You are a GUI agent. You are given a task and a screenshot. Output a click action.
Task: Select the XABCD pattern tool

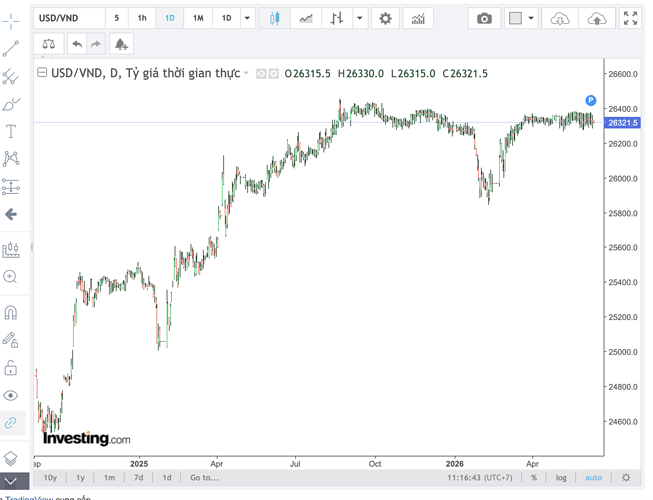point(11,159)
